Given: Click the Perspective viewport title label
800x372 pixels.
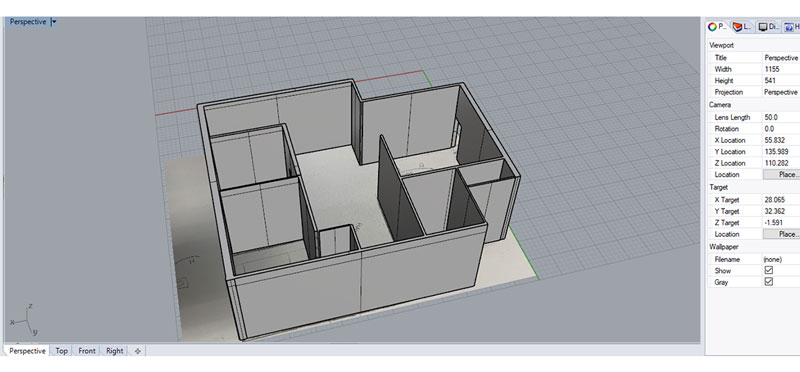Looking at the screenshot, I should pyautogui.click(x=28, y=22).
